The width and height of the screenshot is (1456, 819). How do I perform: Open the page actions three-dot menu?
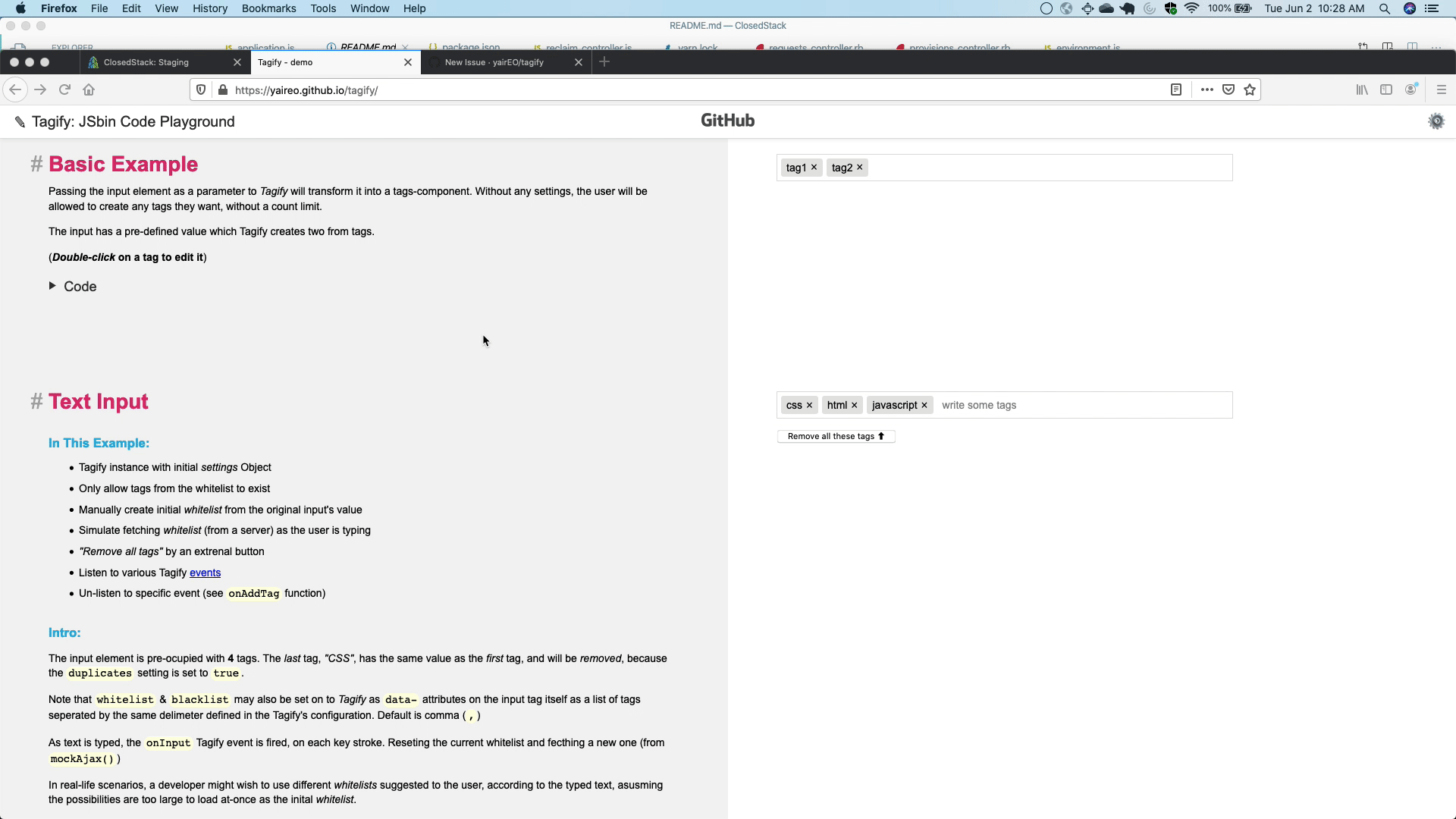(x=1207, y=89)
